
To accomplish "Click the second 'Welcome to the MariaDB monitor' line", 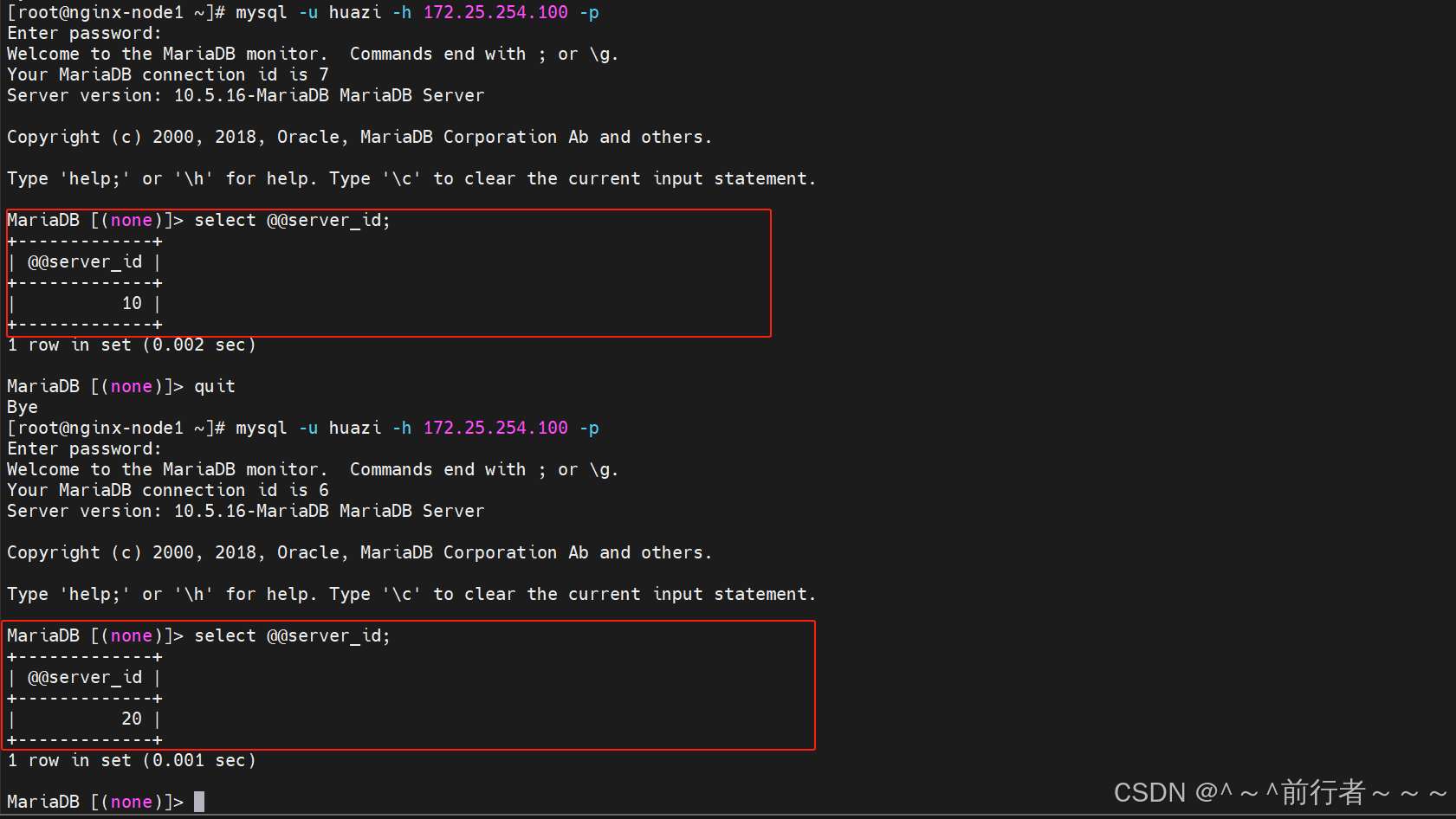I will [x=313, y=469].
